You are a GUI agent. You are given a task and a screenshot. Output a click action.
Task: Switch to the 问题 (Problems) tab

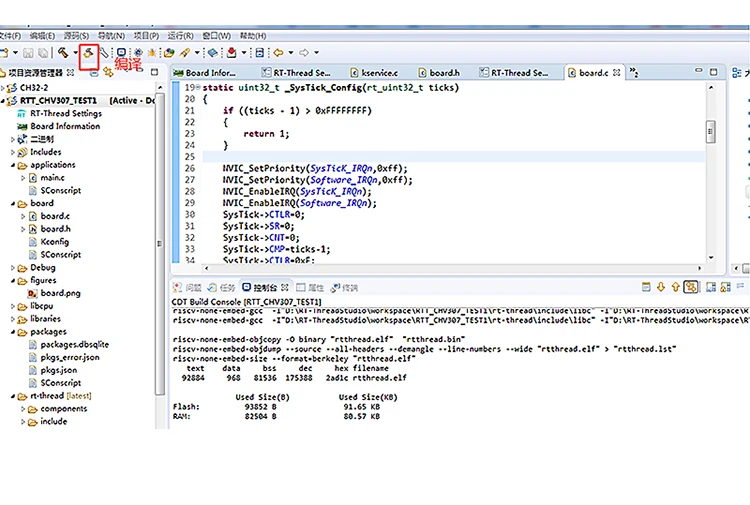pyautogui.click(x=188, y=287)
